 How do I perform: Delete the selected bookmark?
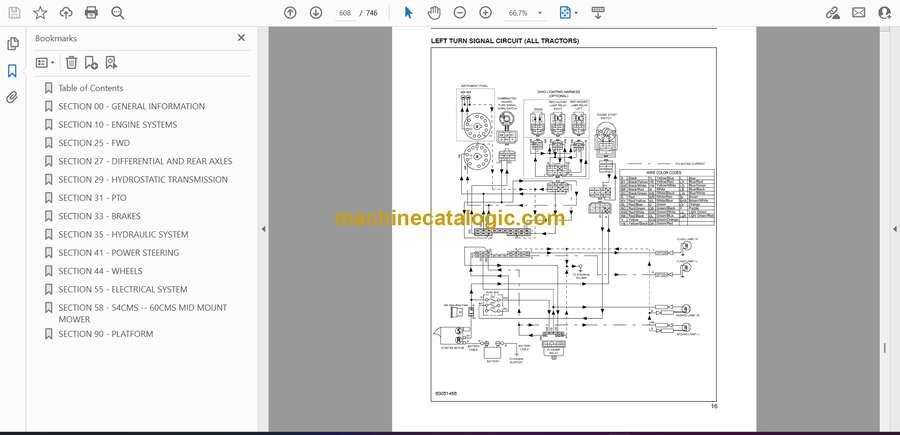[x=71, y=63]
